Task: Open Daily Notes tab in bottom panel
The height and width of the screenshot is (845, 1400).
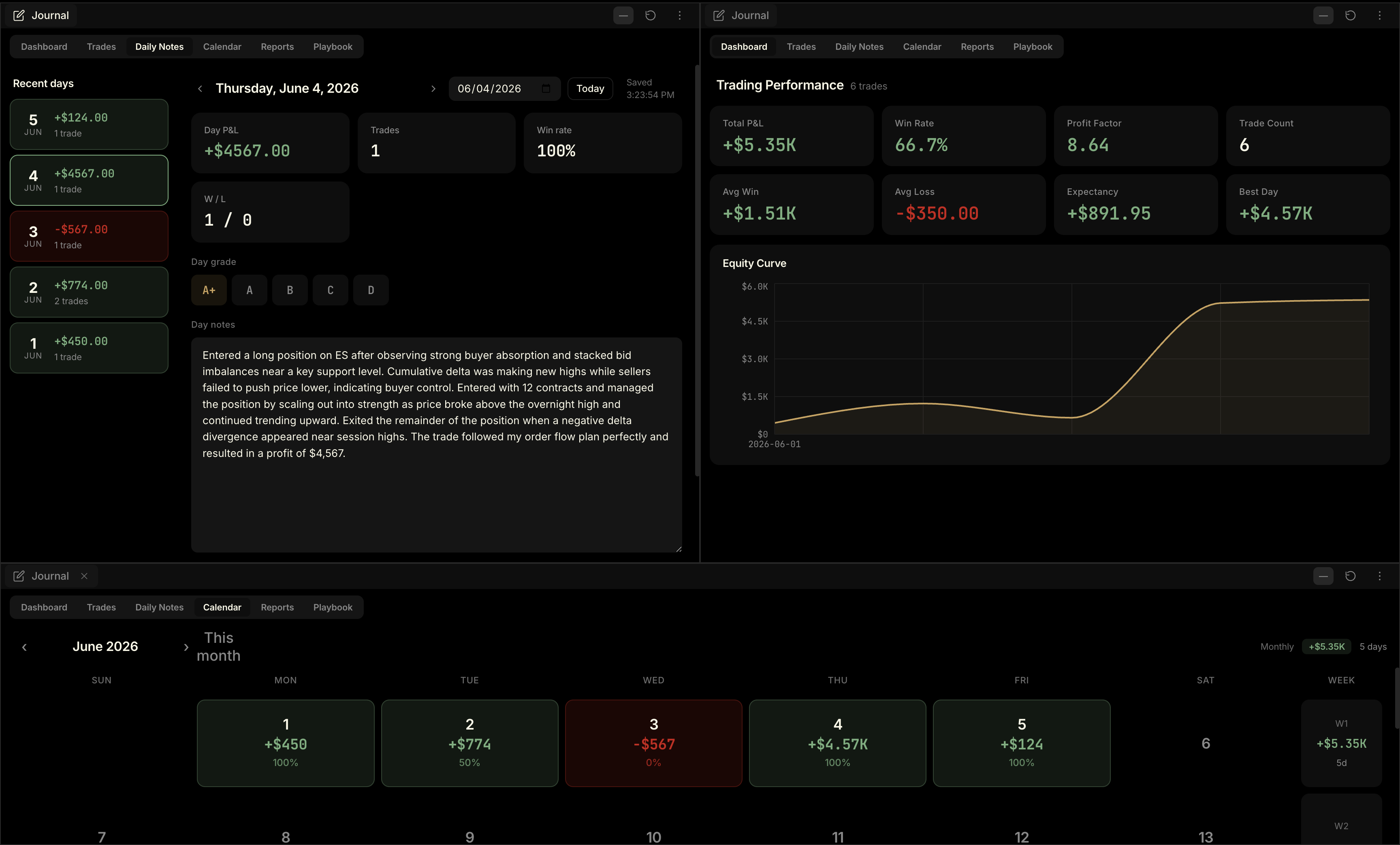Action: 159,608
